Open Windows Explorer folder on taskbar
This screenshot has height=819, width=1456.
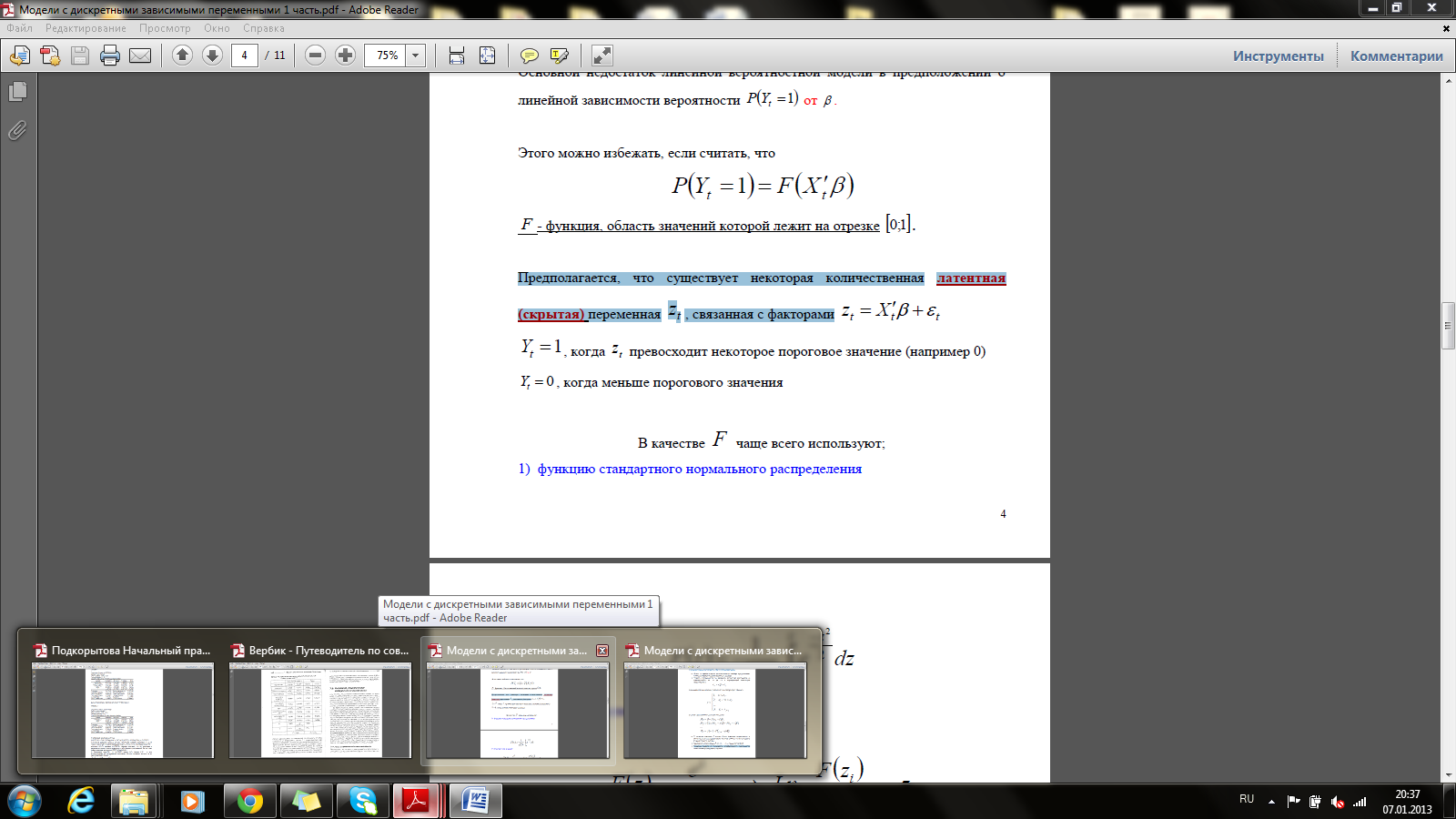tap(134, 802)
